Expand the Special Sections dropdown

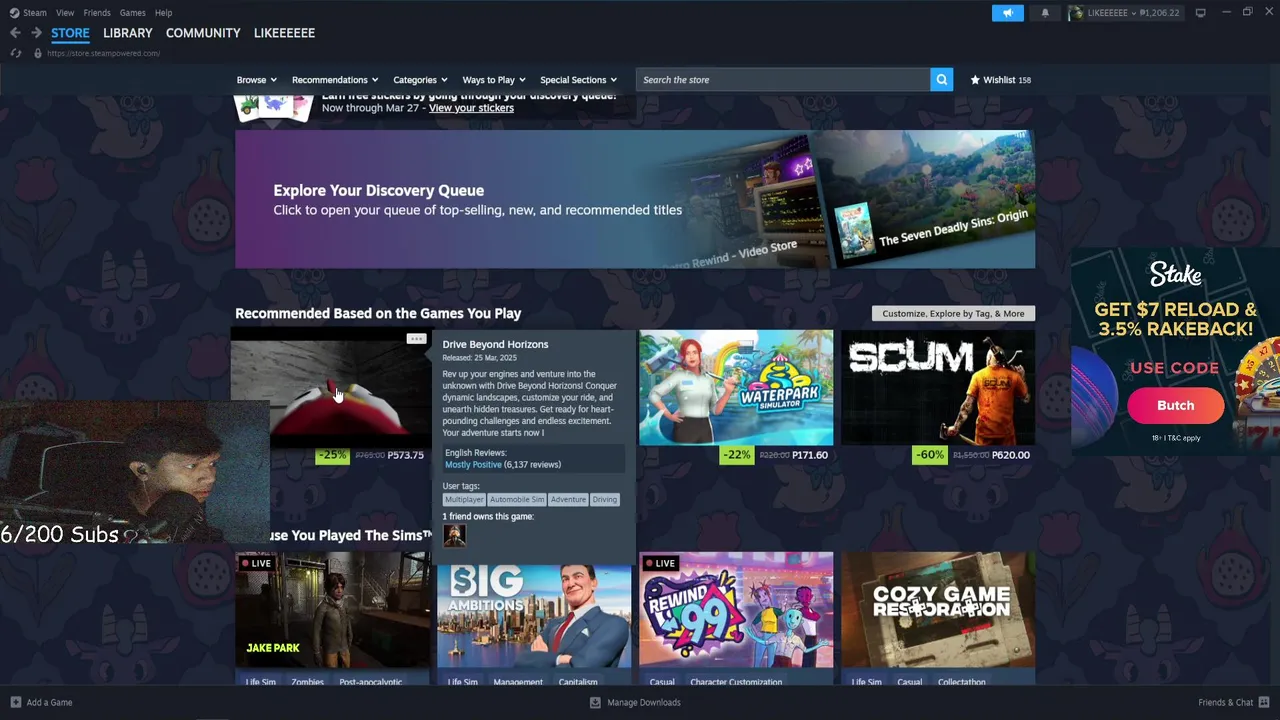[x=578, y=80]
